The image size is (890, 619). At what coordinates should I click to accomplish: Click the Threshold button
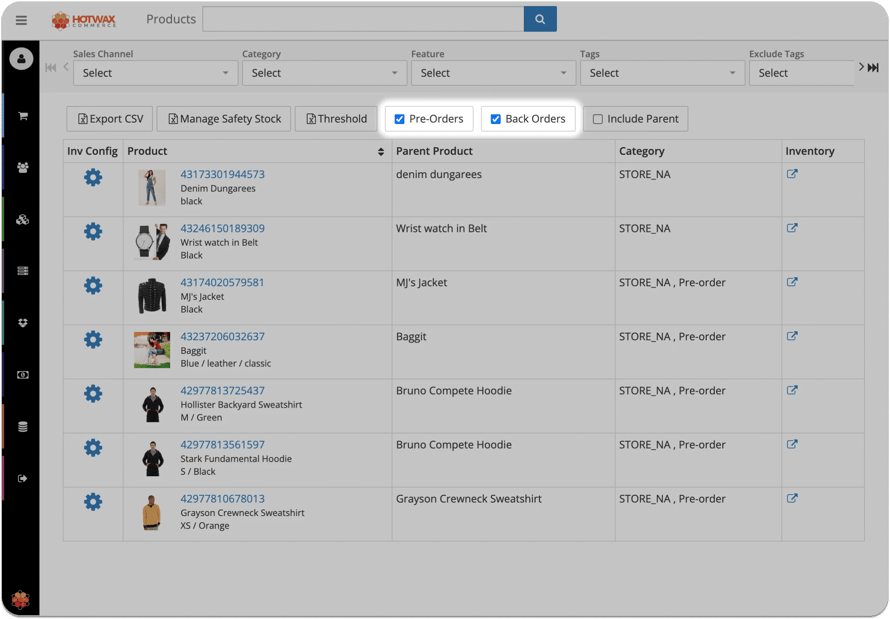(x=336, y=119)
